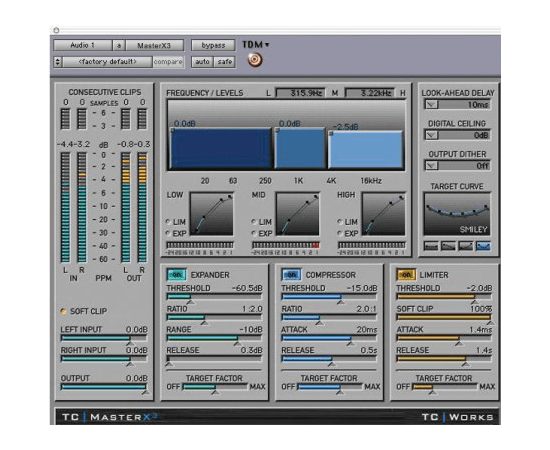Select the first flat target curve preset
The width and height of the screenshot is (550, 450).
point(431,246)
